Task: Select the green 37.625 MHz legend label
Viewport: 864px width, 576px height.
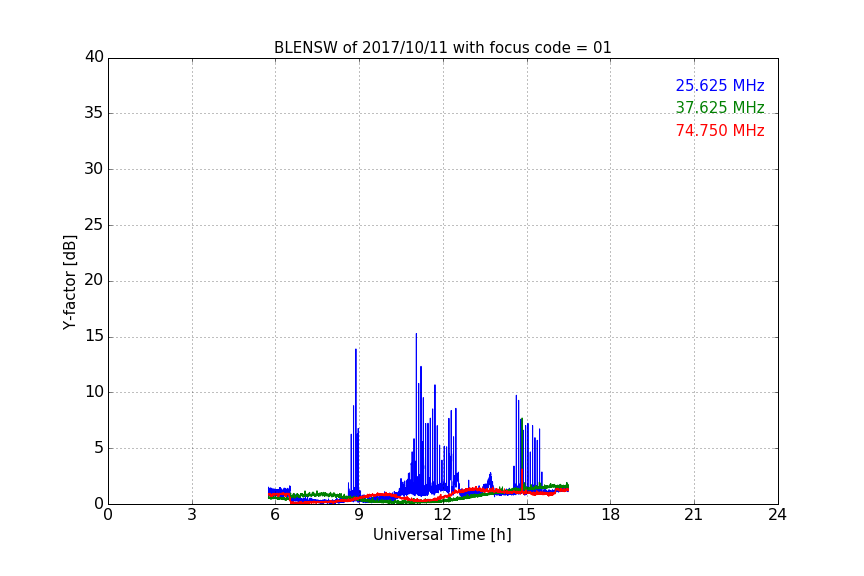Action: coord(720,107)
